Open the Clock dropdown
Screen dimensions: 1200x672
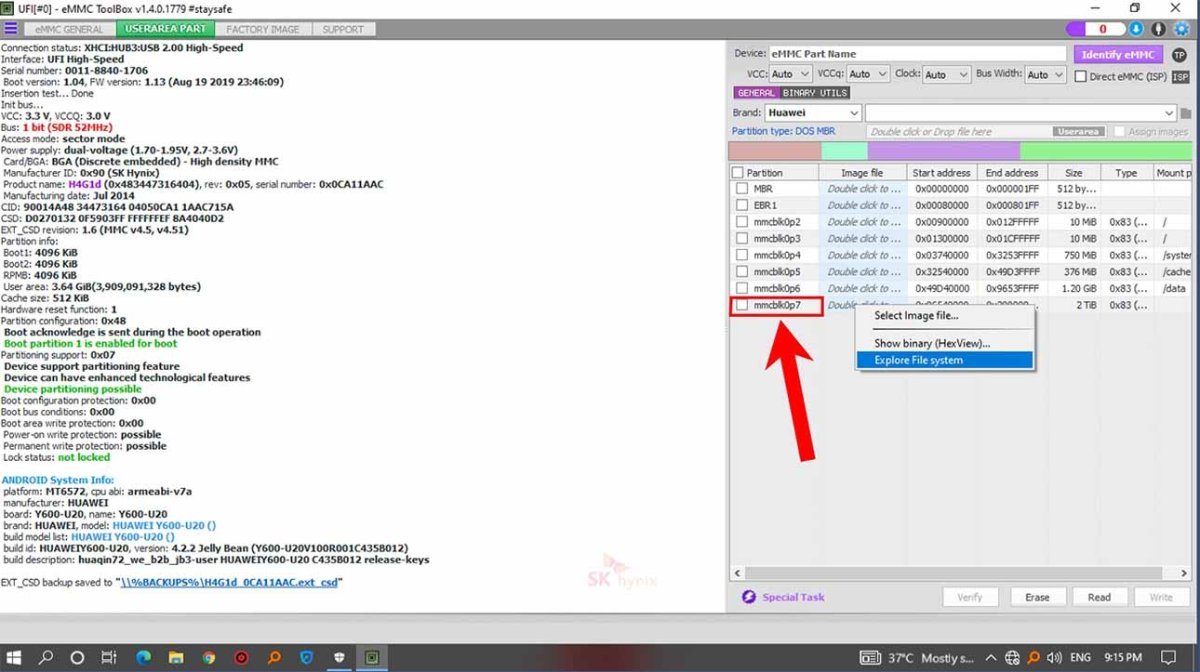tap(947, 74)
